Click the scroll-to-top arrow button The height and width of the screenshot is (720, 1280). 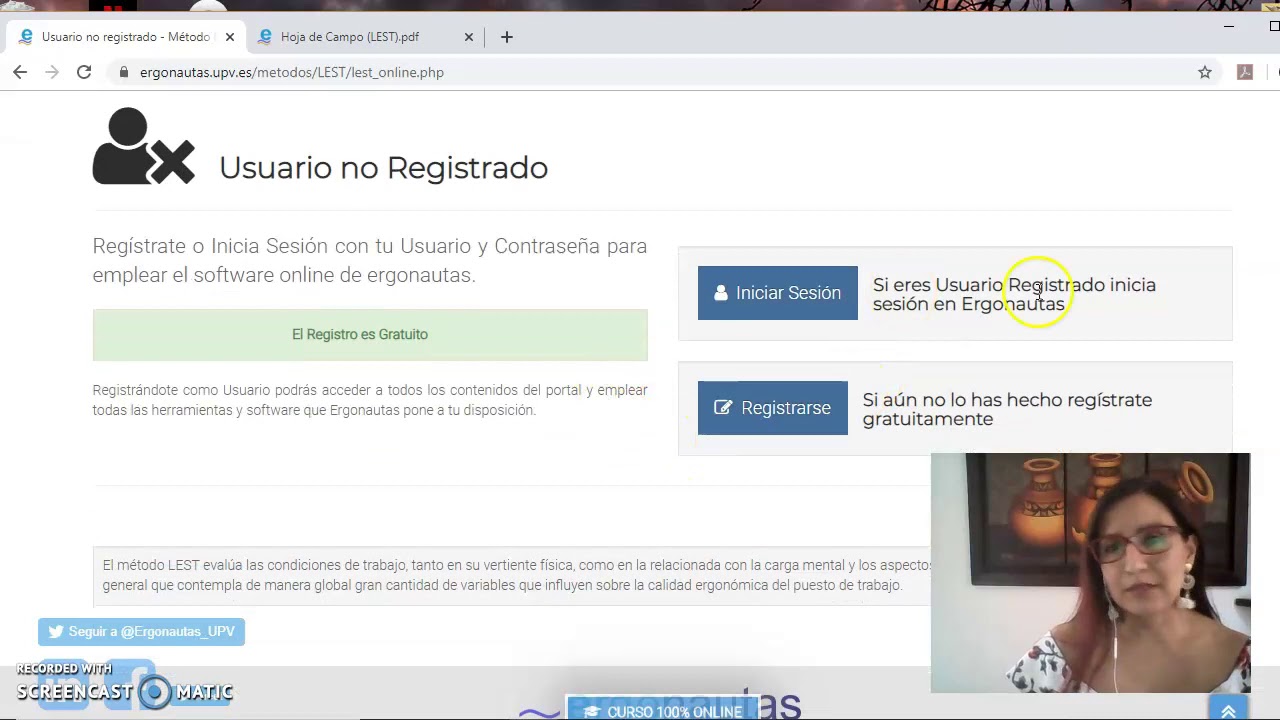(1228, 710)
